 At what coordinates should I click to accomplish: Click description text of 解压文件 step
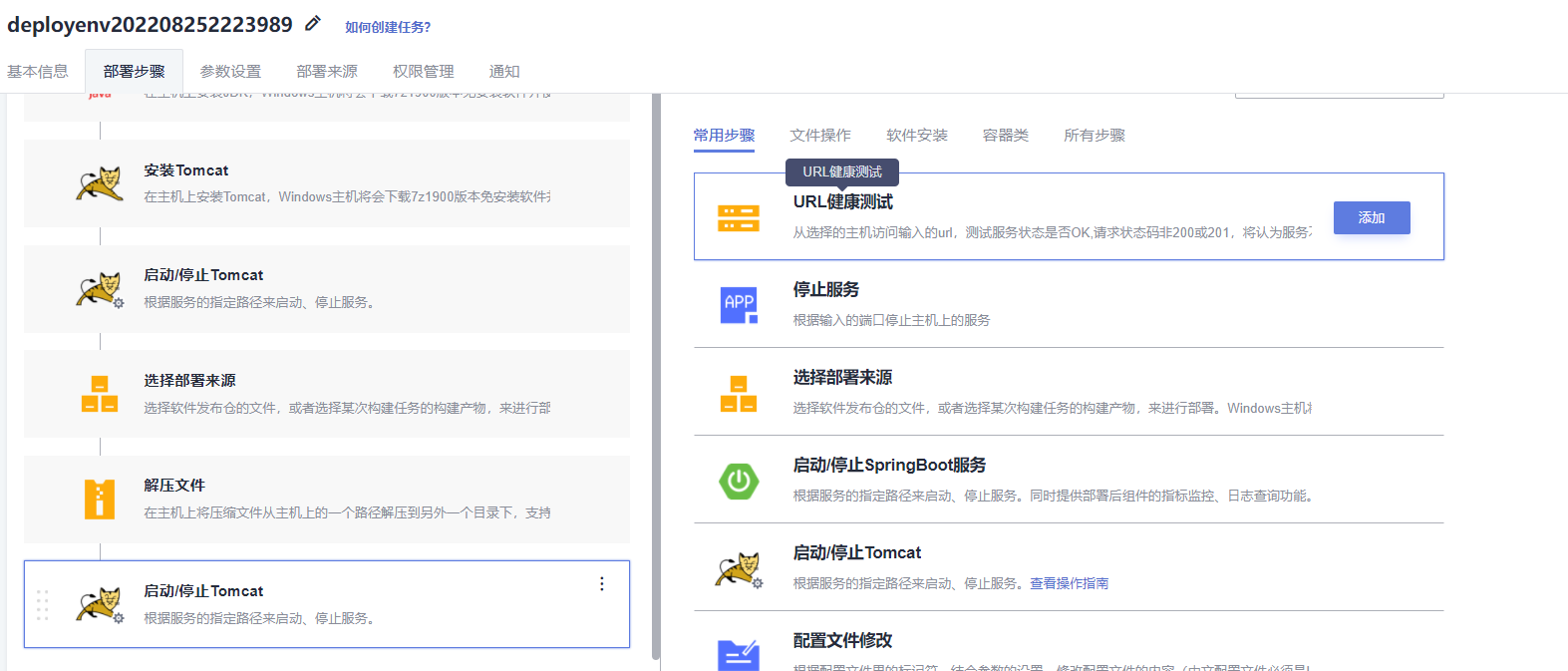(x=347, y=512)
